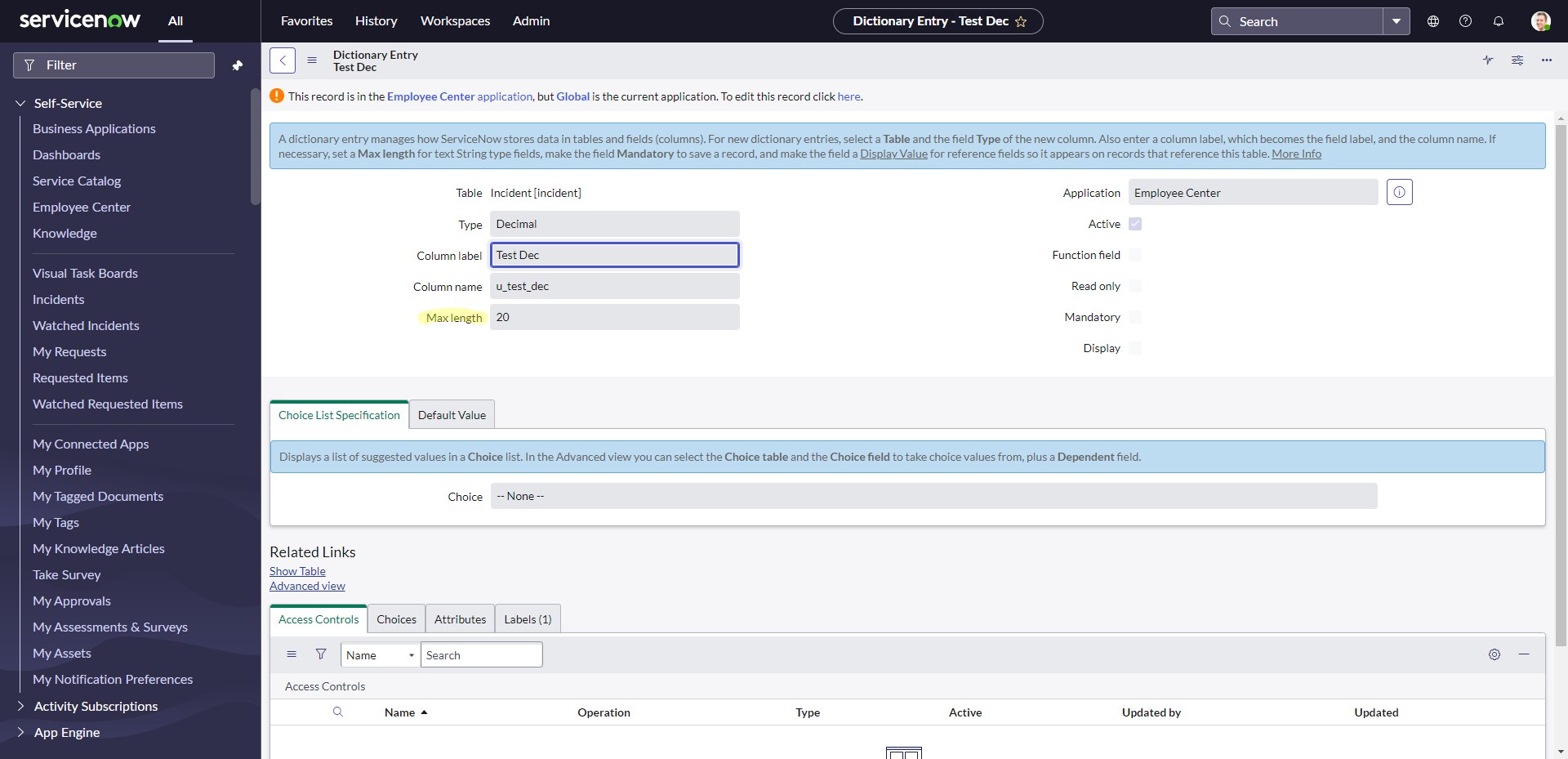This screenshot has width=1568, height=759.
Task: Pin the navigation menu
Action: pyautogui.click(x=238, y=65)
